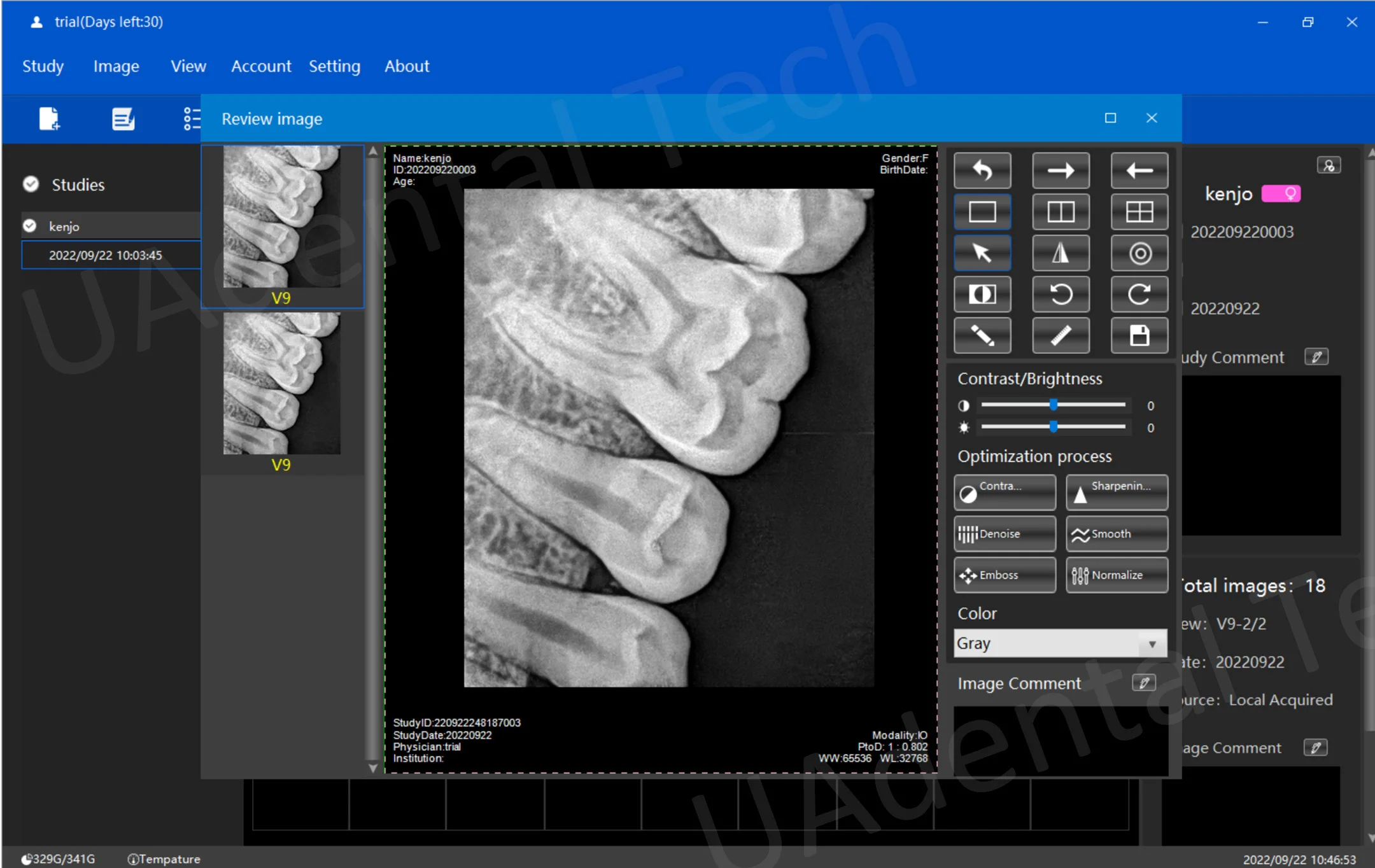Screen dimensions: 1375x868
Task: Open the Gray color dropdown
Action: [1060, 643]
